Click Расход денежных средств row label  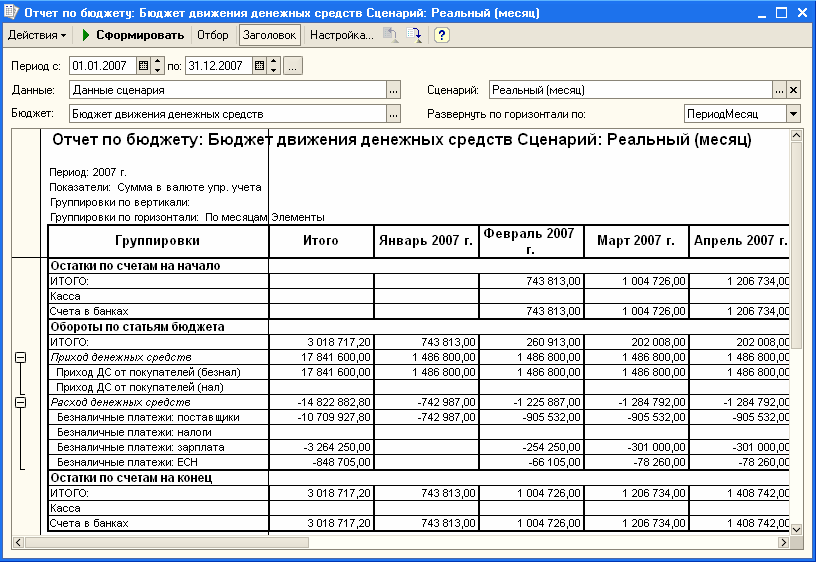[120, 402]
